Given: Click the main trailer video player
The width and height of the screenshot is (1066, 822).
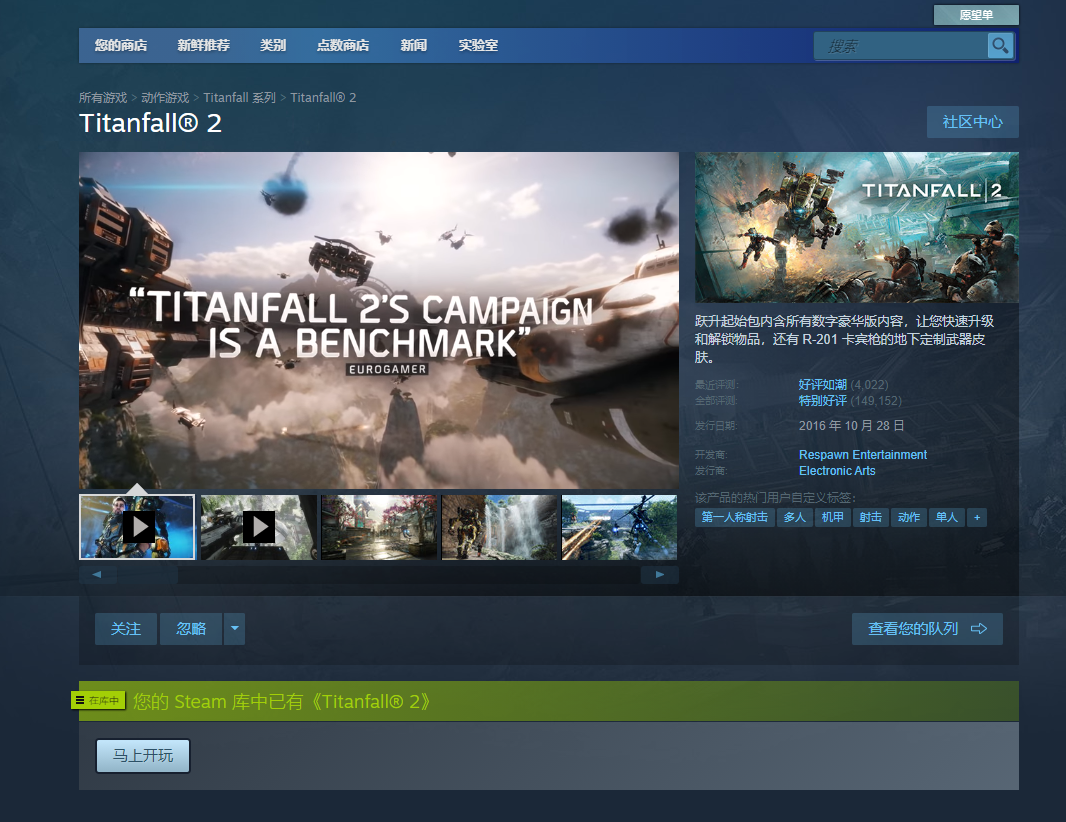Looking at the screenshot, I should pyautogui.click(x=379, y=320).
